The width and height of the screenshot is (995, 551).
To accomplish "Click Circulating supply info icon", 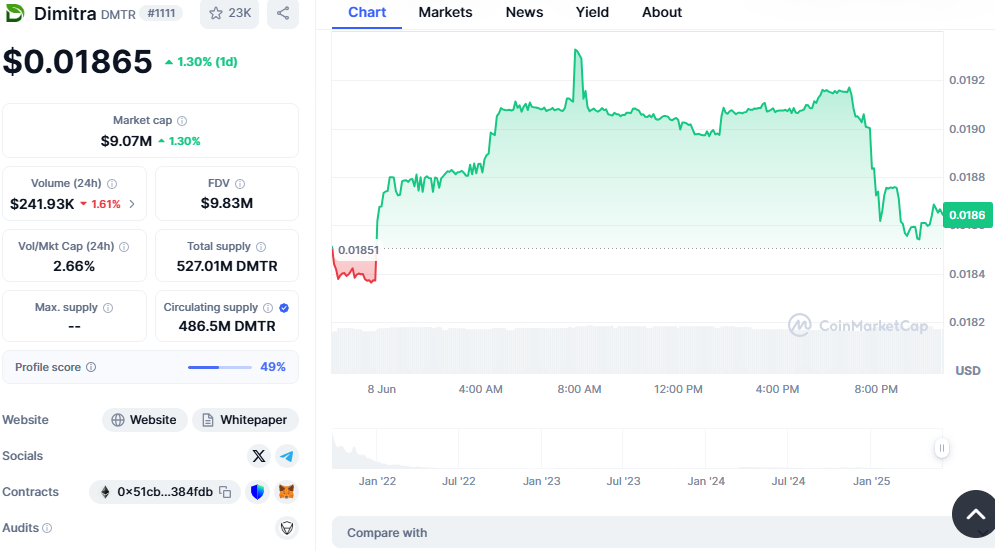I will point(268,308).
